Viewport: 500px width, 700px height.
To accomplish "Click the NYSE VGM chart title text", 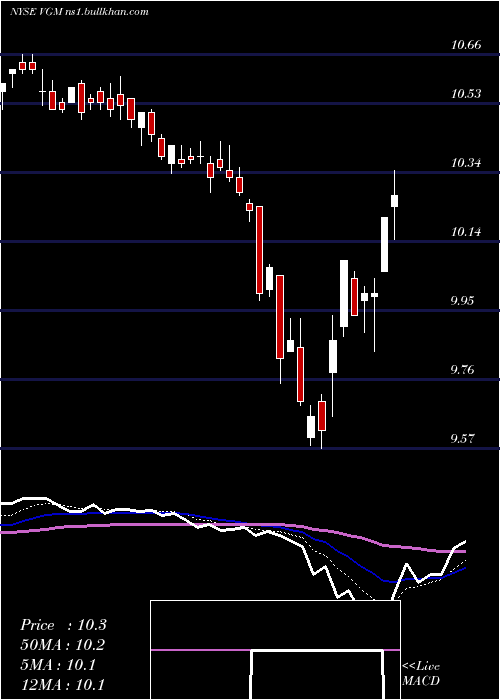I will click(79, 12).
